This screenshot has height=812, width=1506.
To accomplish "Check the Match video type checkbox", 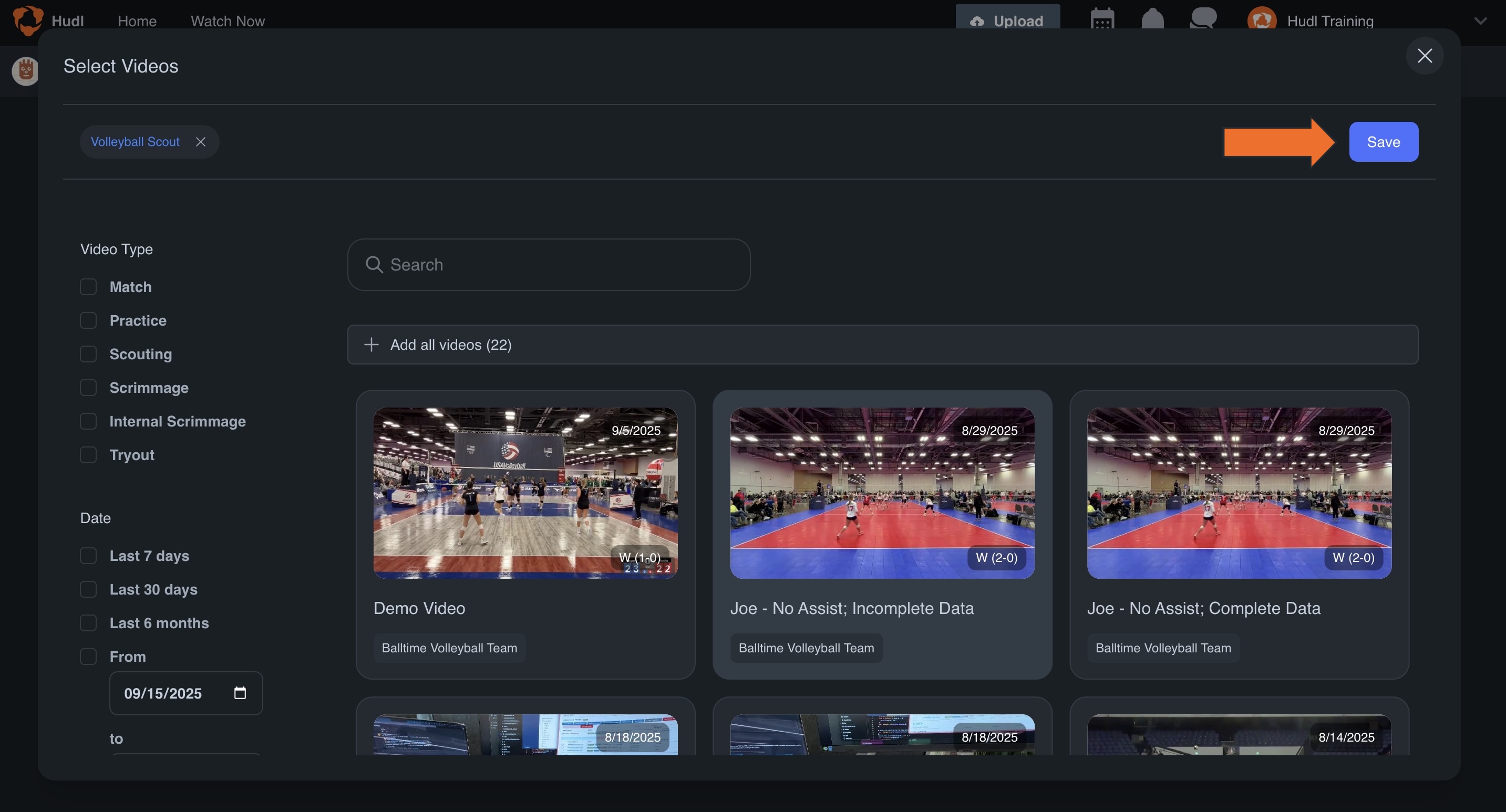I will coord(88,287).
